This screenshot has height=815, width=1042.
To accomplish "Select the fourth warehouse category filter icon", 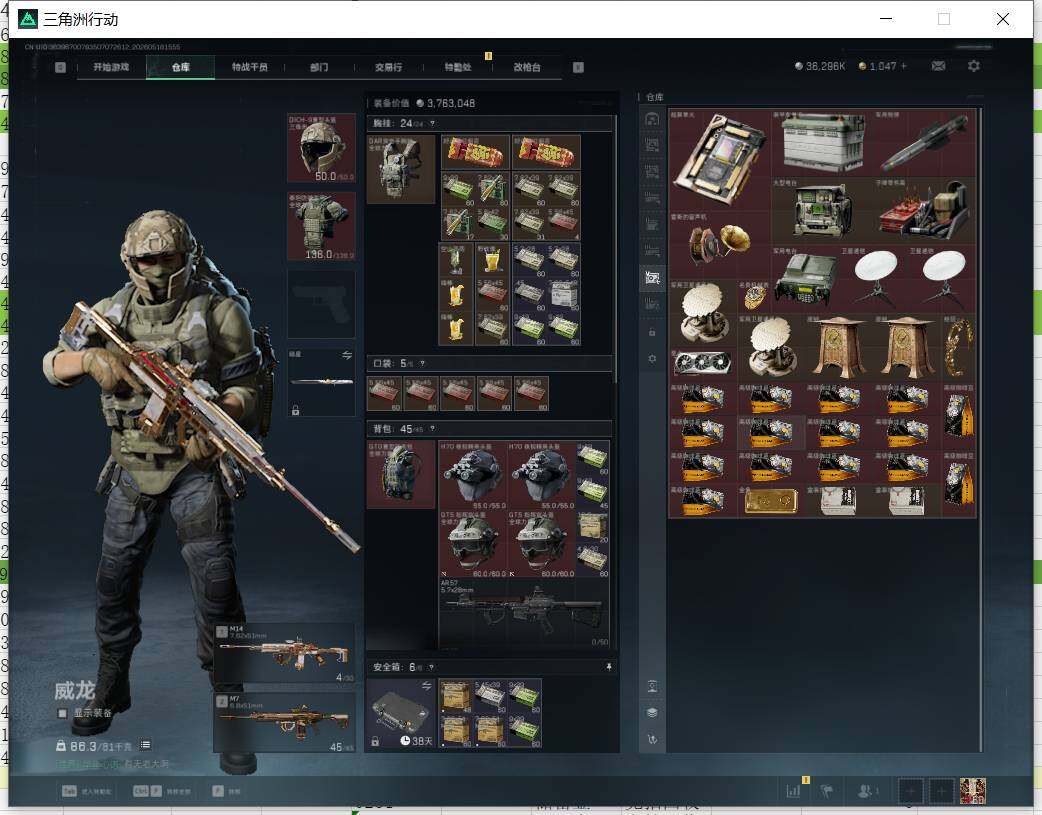I will tap(652, 198).
